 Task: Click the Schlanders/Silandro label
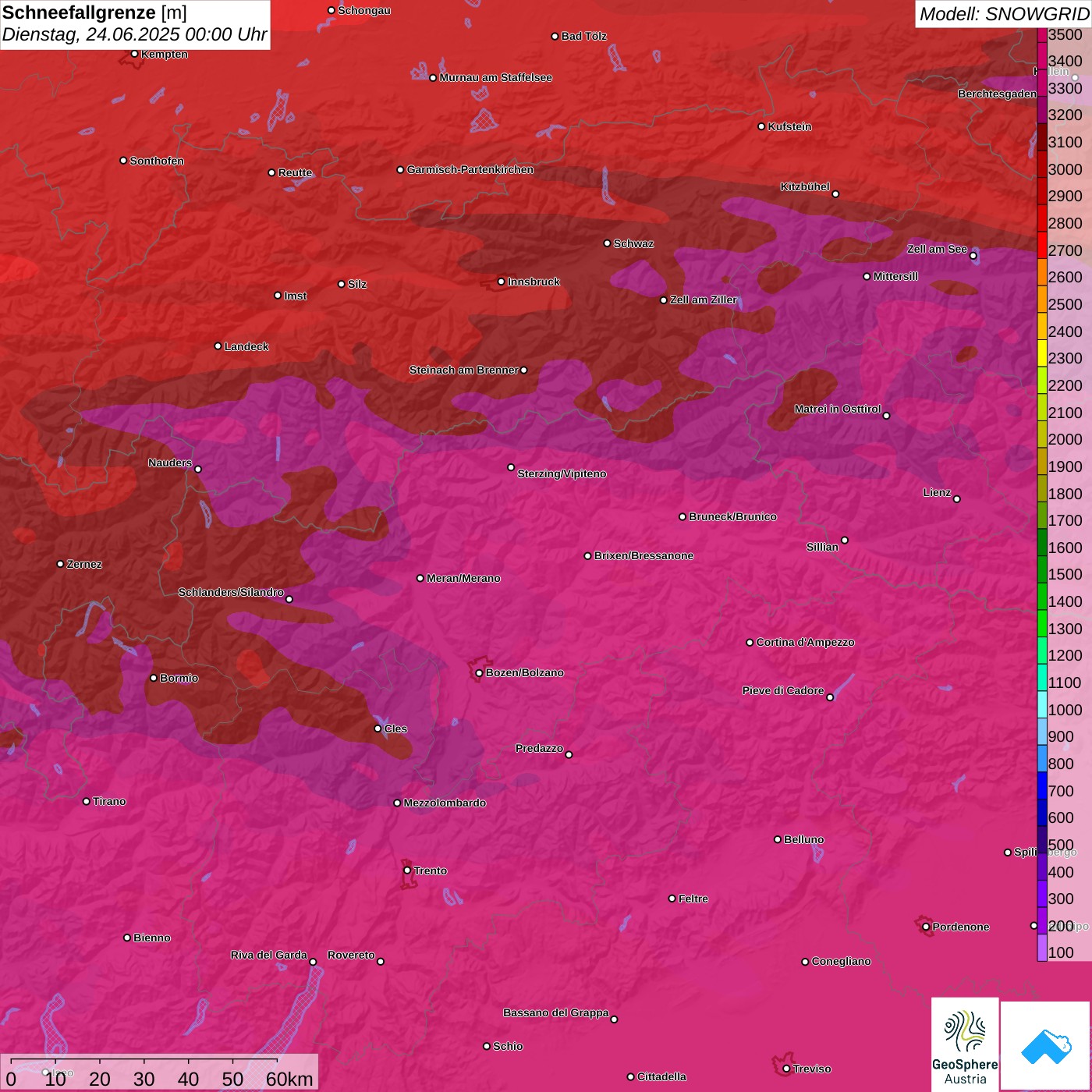[231, 592]
